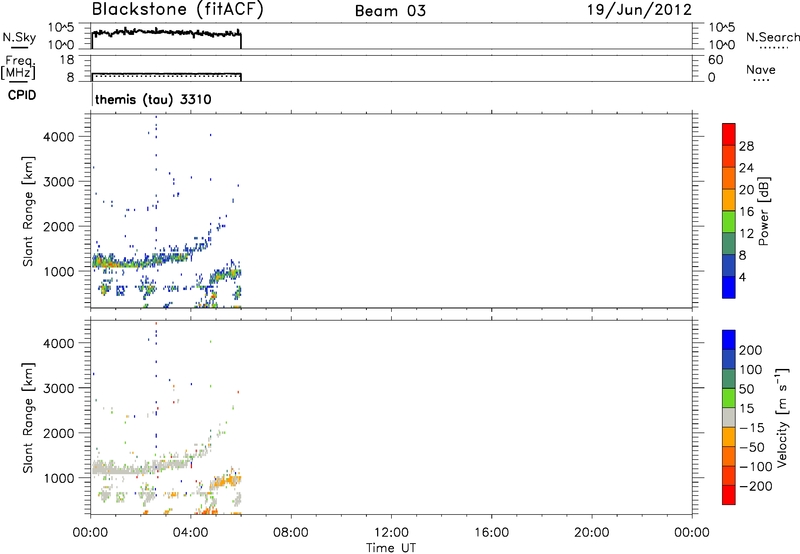This screenshot has width=800, height=554.
Task: Click the 'Time UT' axis title
Action: [x=391, y=548]
